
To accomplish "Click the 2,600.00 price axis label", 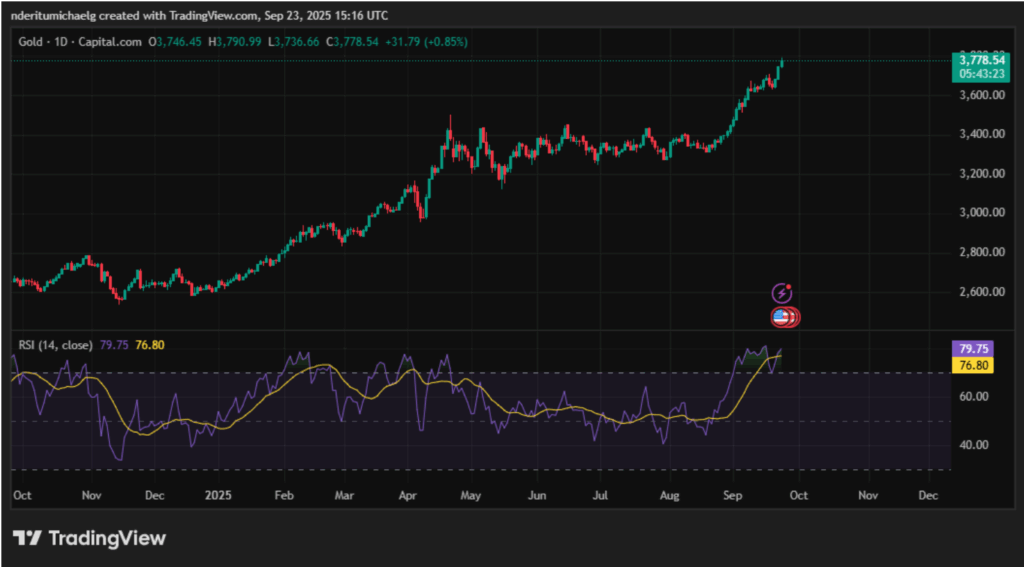I will (x=982, y=291).
